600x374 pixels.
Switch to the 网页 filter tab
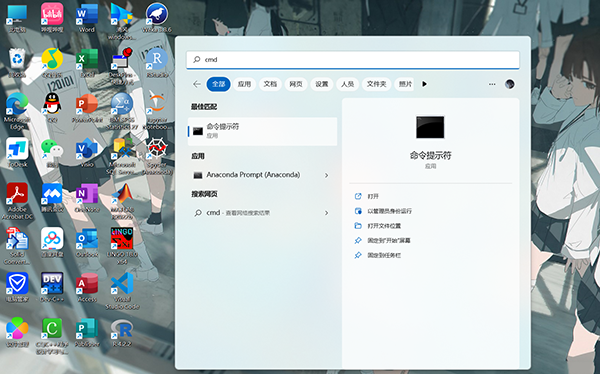[x=296, y=84]
